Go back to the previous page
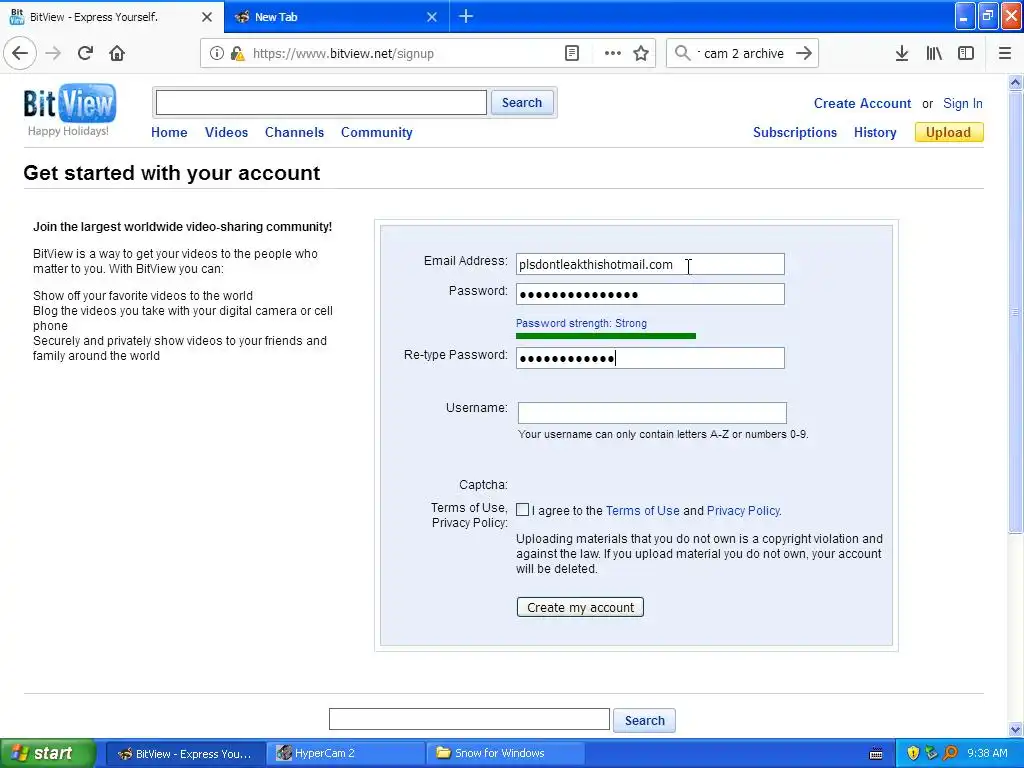The image size is (1024, 768). [x=20, y=53]
